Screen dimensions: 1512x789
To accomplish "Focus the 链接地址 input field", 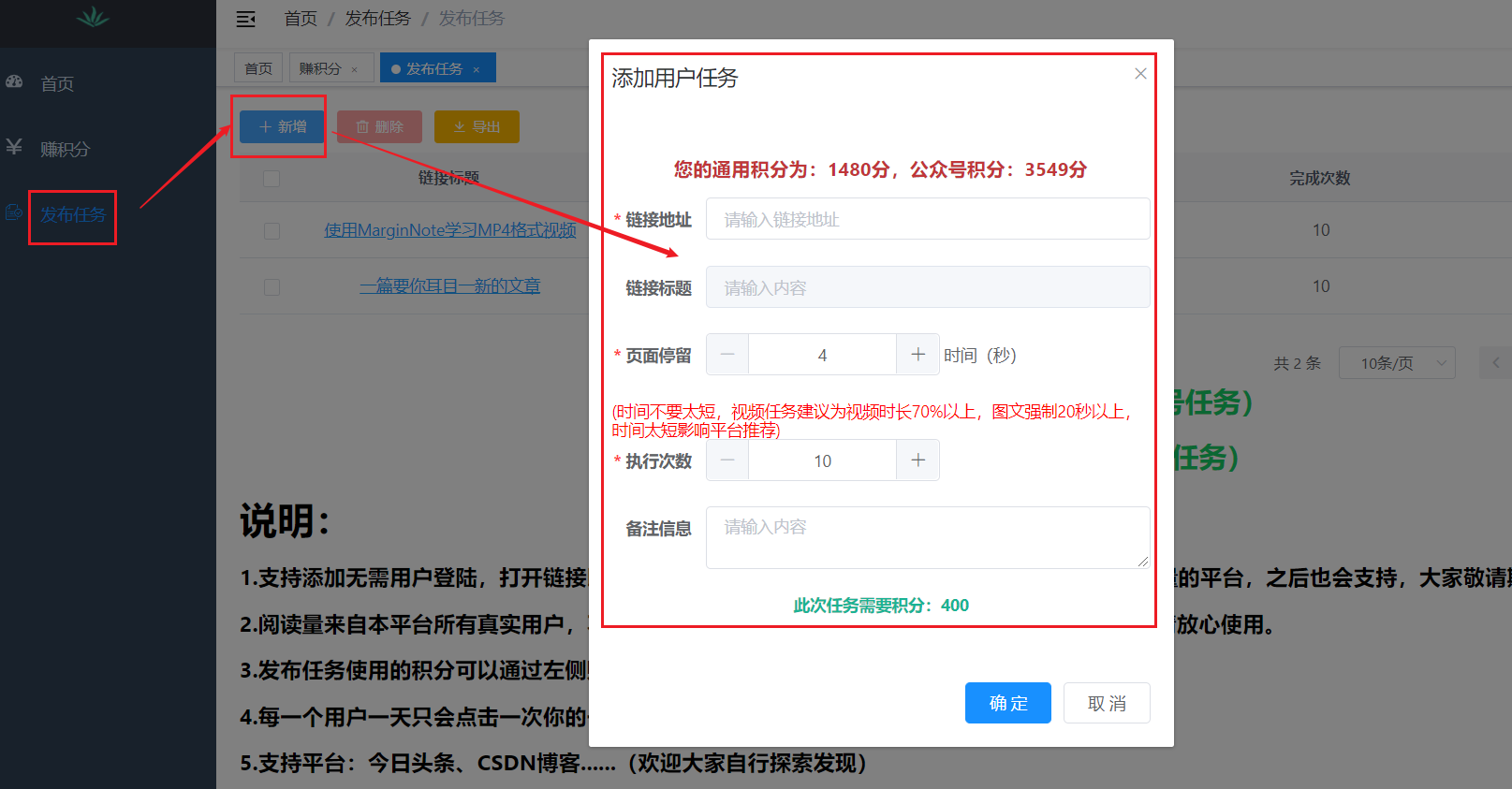I will pyautogui.click(x=928, y=219).
